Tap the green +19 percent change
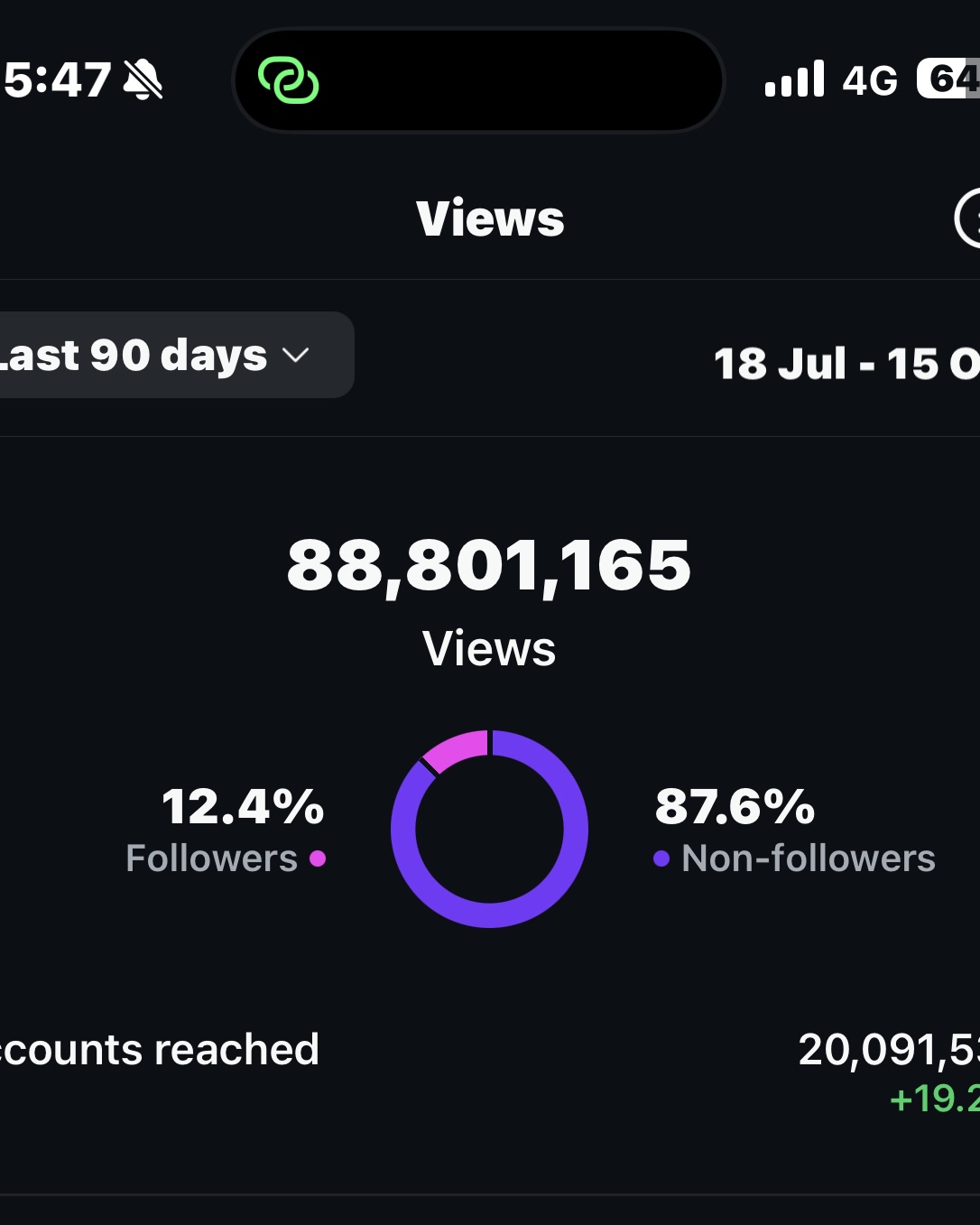980x1225 pixels. coord(934,1099)
